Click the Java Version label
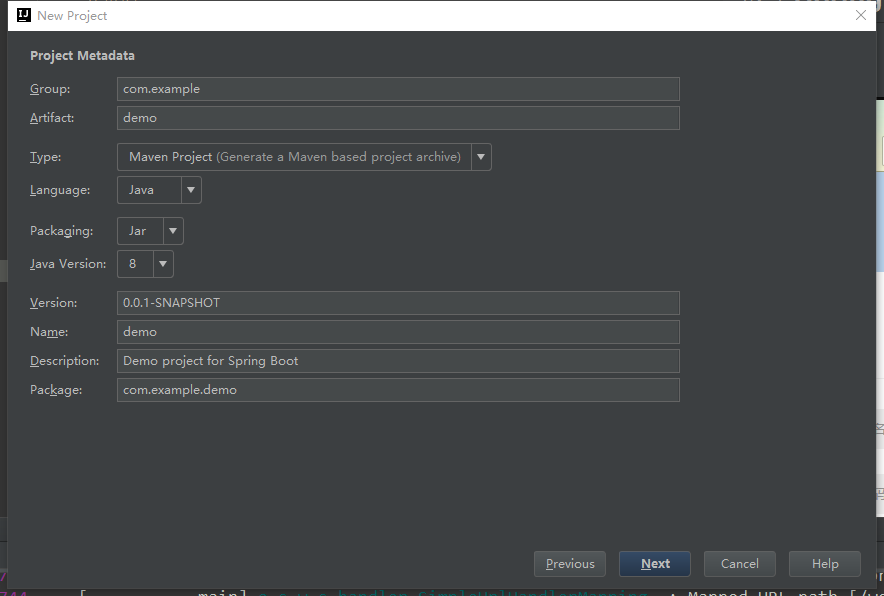The width and height of the screenshot is (884, 596). point(68,264)
